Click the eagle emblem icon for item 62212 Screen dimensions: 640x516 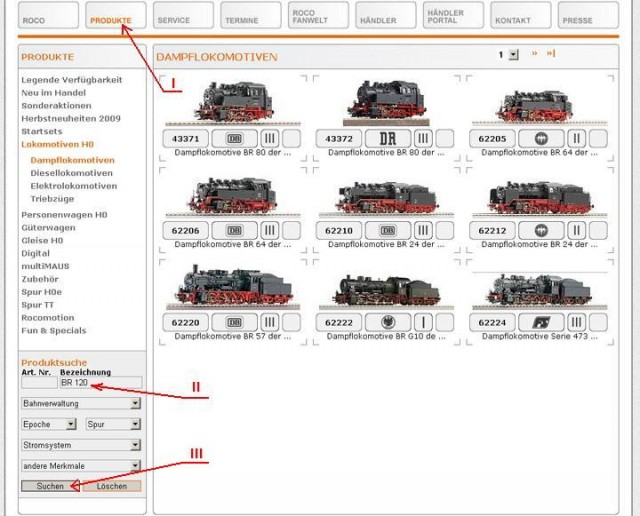tap(541, 231)
